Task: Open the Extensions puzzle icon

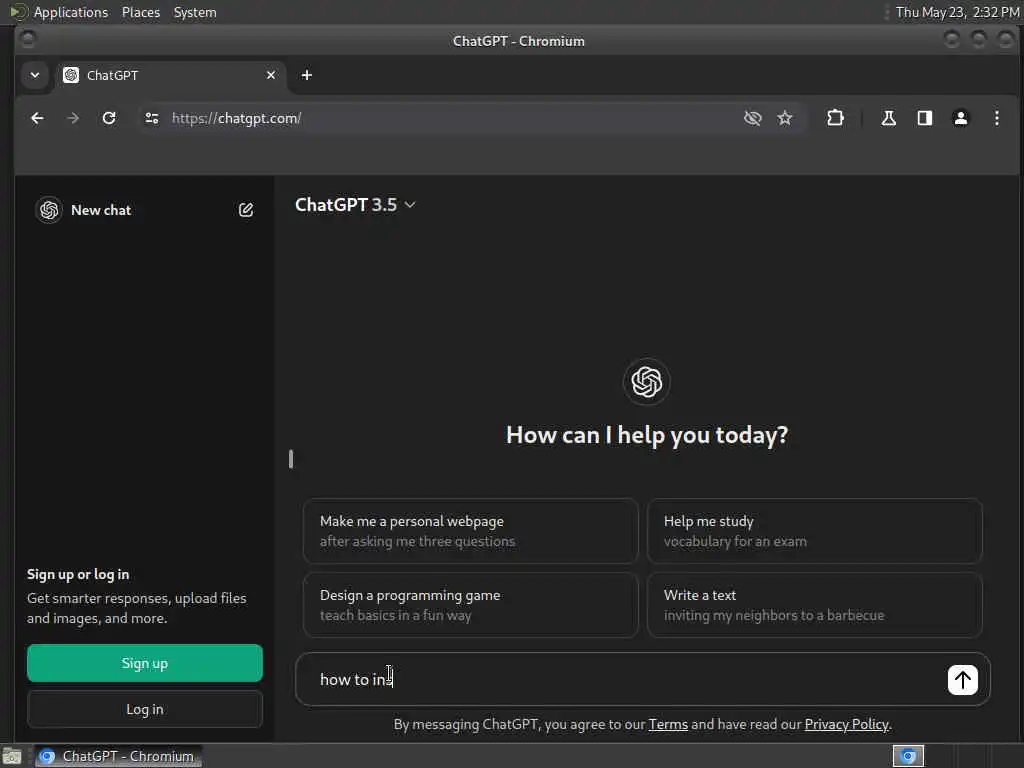Action: click(835, 118)
